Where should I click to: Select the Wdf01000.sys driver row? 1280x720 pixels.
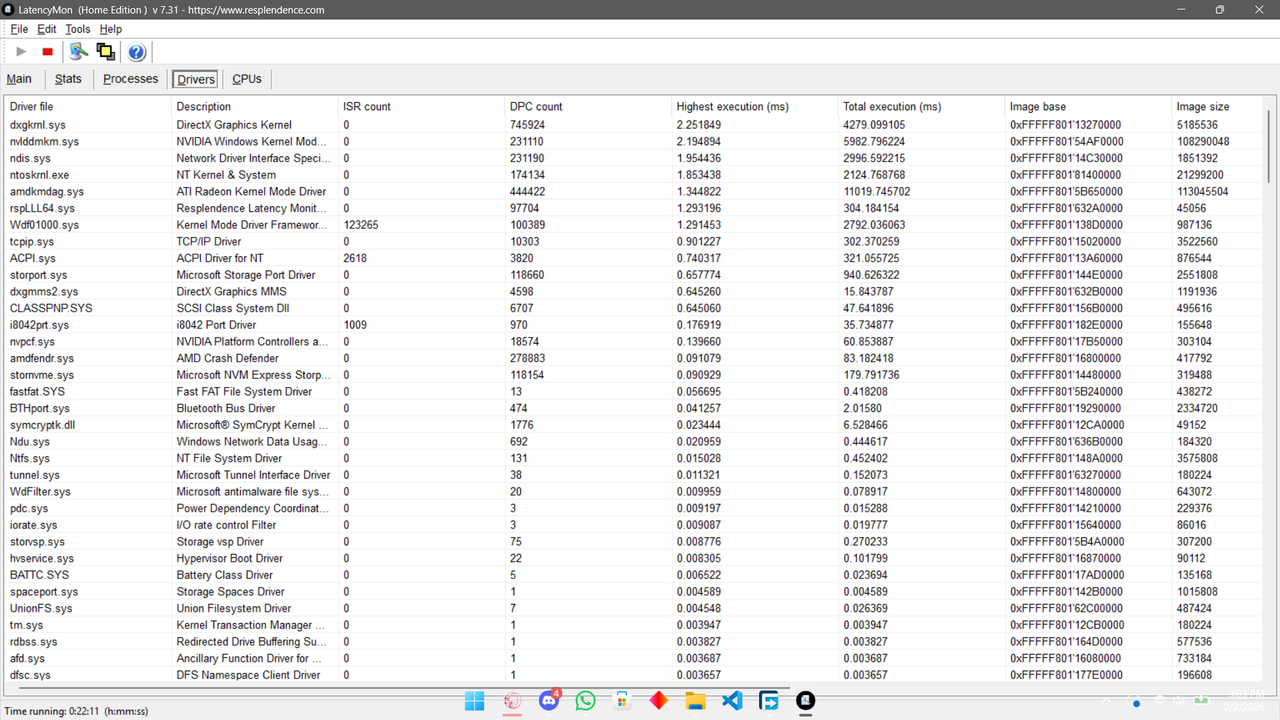(634, 225)
